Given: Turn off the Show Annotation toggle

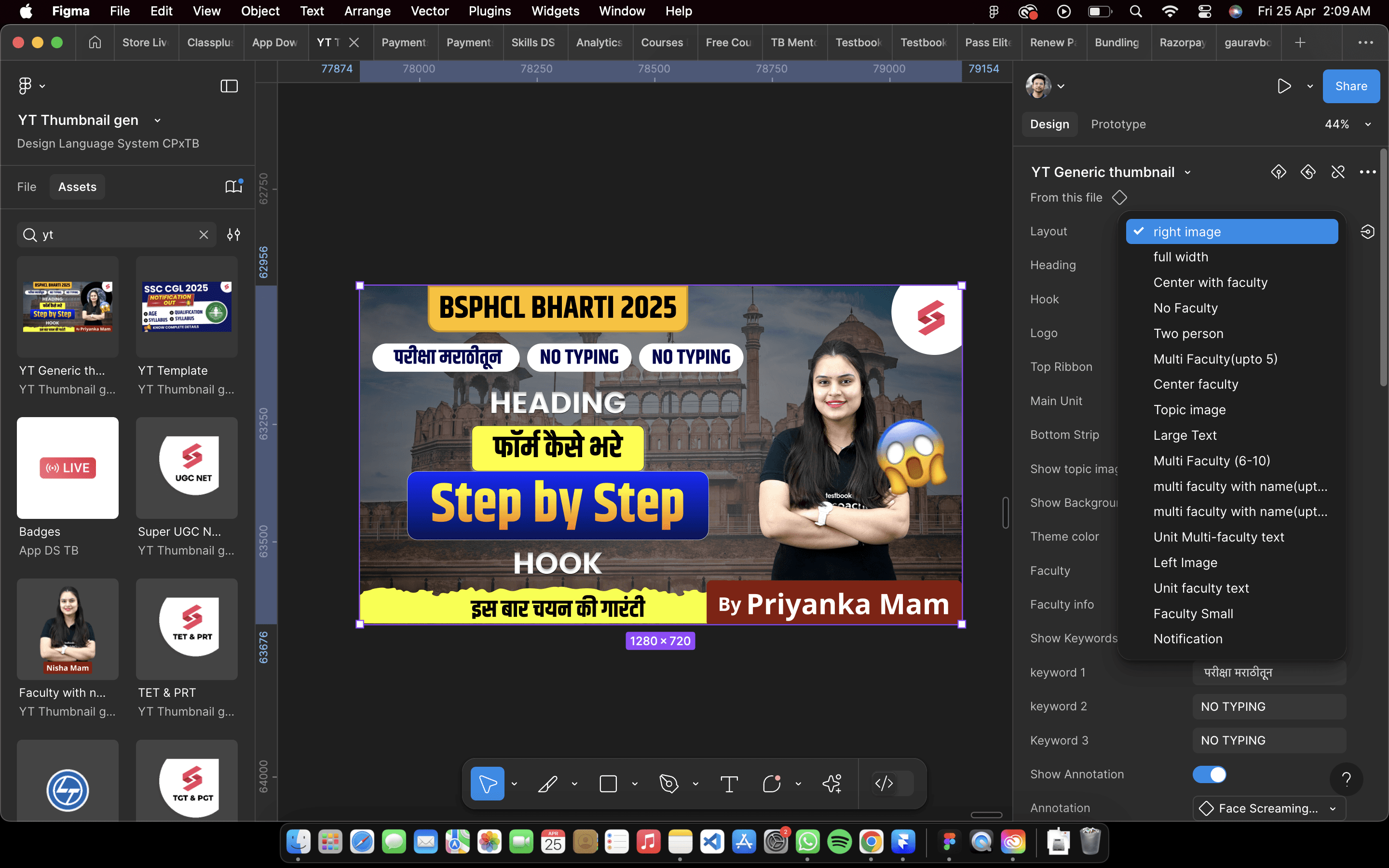Looking at the screenshot, I should coord(1209,774).
